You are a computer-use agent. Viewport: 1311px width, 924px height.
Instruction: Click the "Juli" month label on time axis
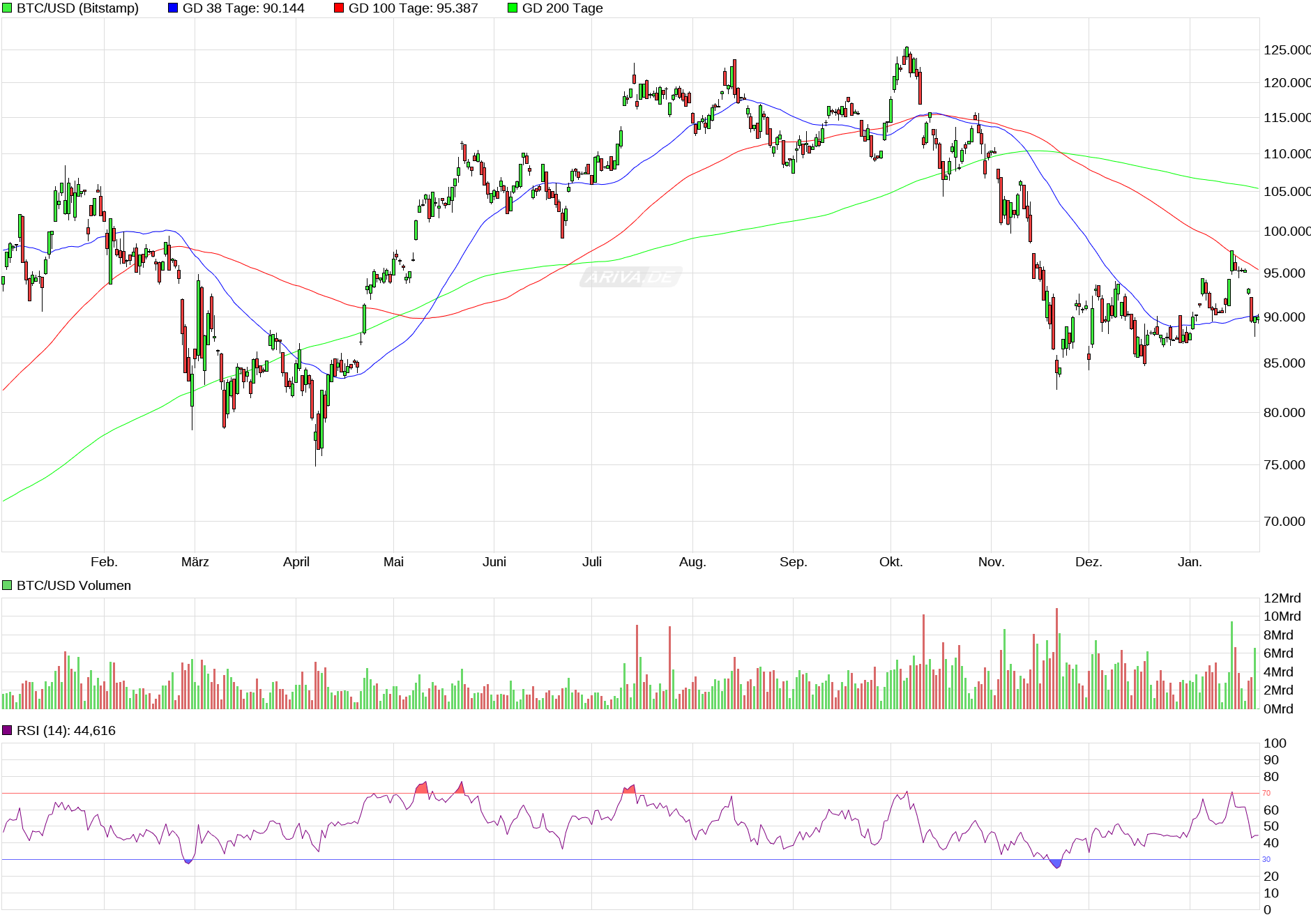592,562
